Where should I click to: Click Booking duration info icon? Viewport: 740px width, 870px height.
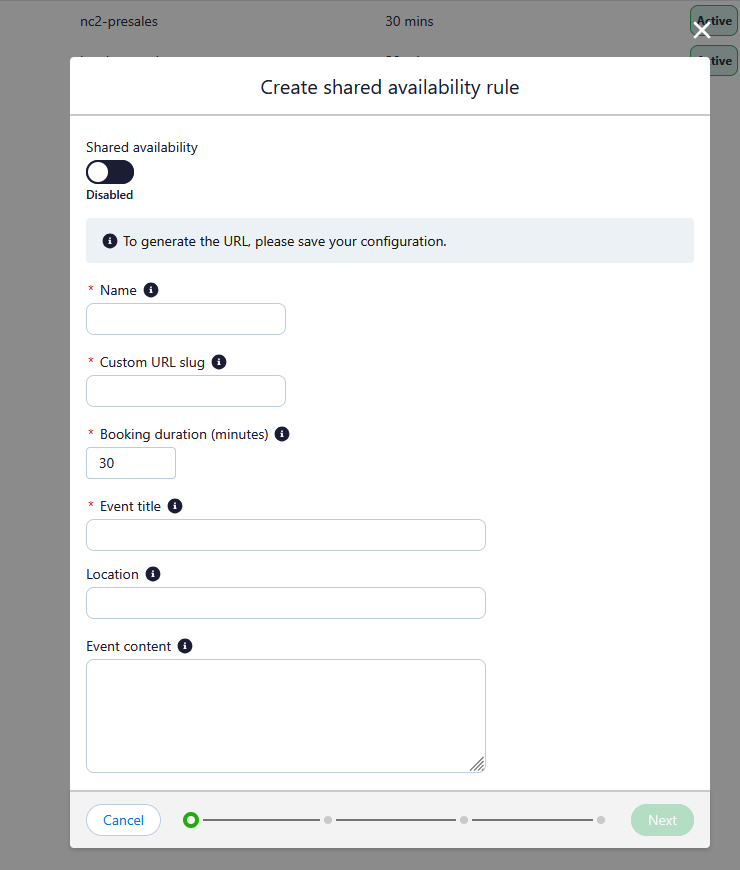(282, 434)
